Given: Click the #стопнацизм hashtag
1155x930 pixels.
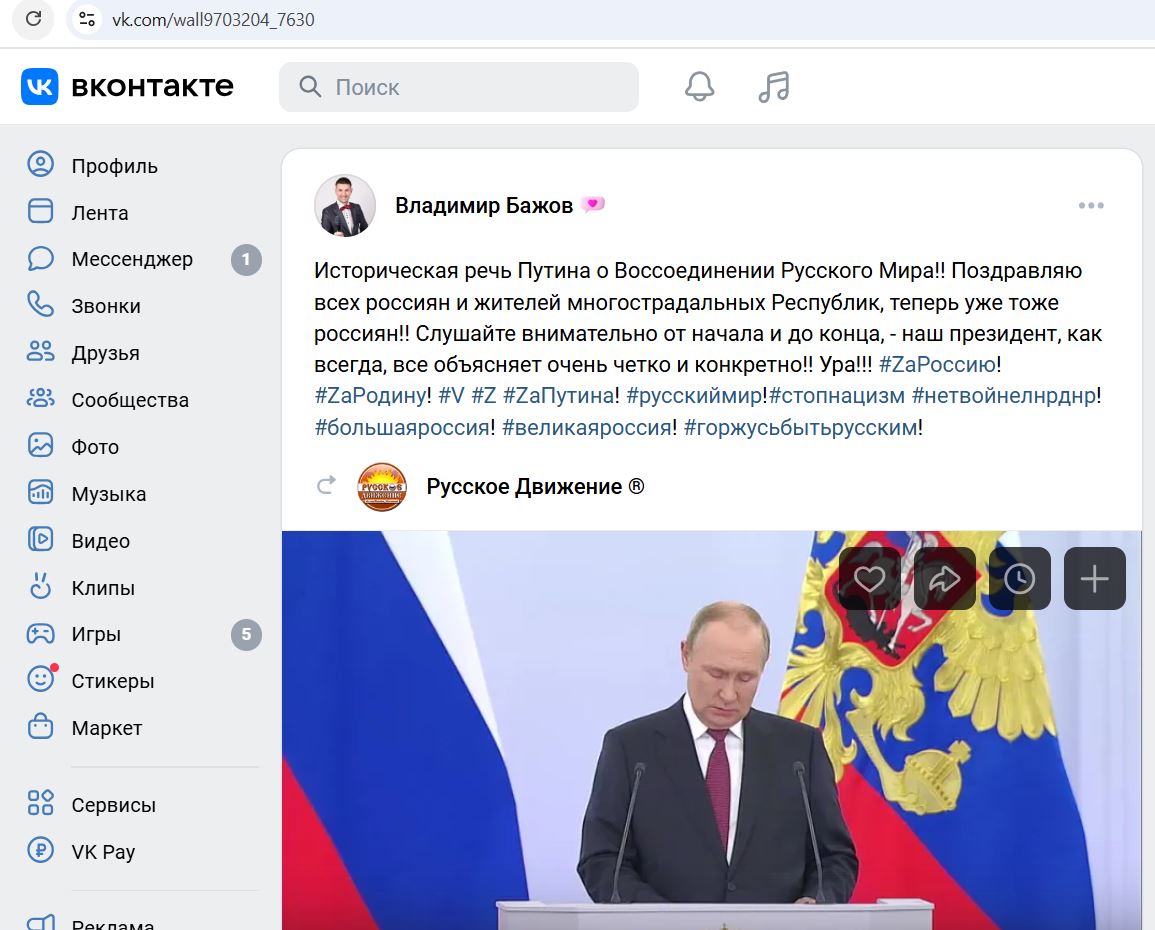Looking at the screenshot, I should [x=837, y=395].
